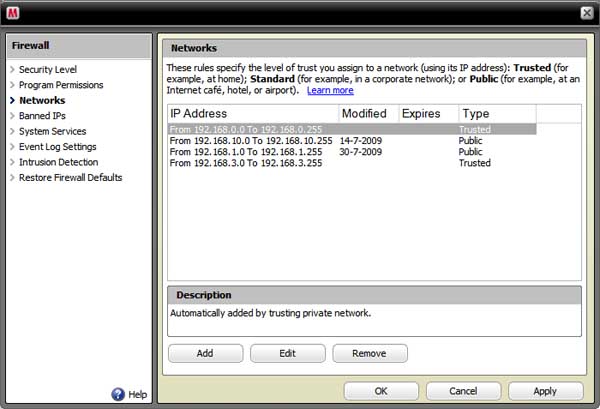Select Intrusion Detection in the sidebar
Image resolution: width=600 pixels, height=409 pixels.
click(58, 162)
